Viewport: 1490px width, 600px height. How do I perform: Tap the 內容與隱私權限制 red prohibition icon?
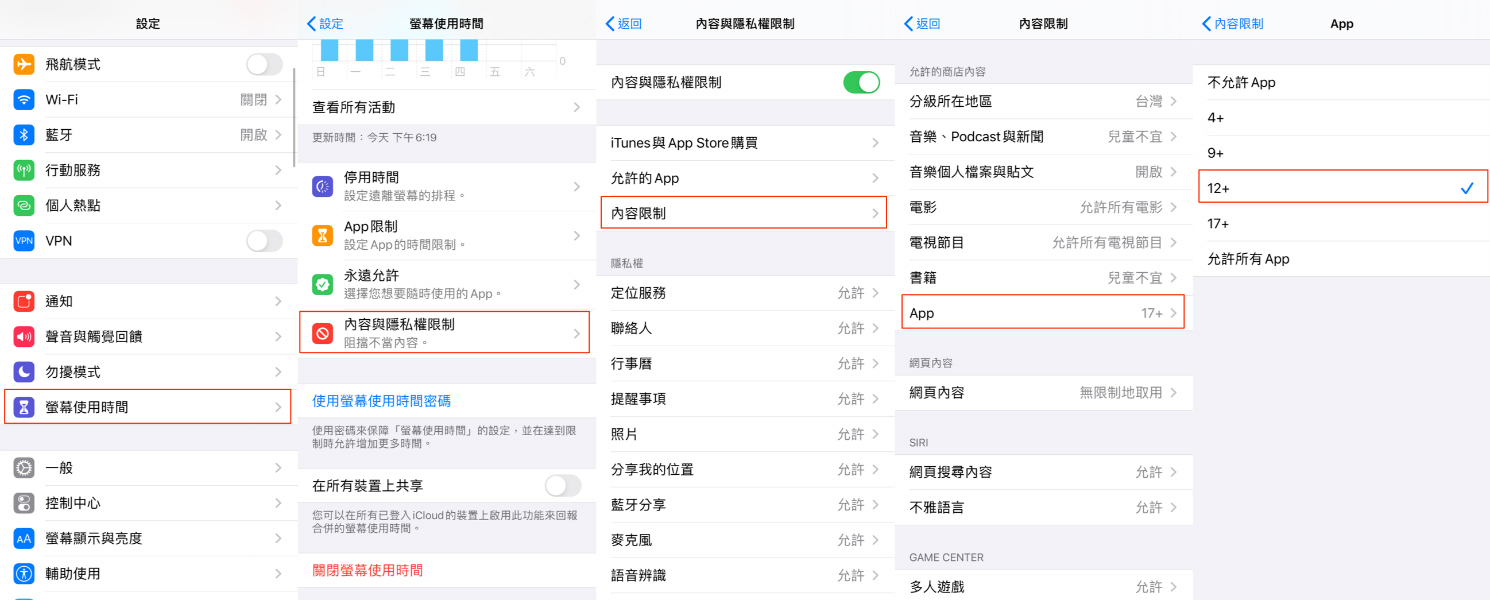tap(322, 333)
